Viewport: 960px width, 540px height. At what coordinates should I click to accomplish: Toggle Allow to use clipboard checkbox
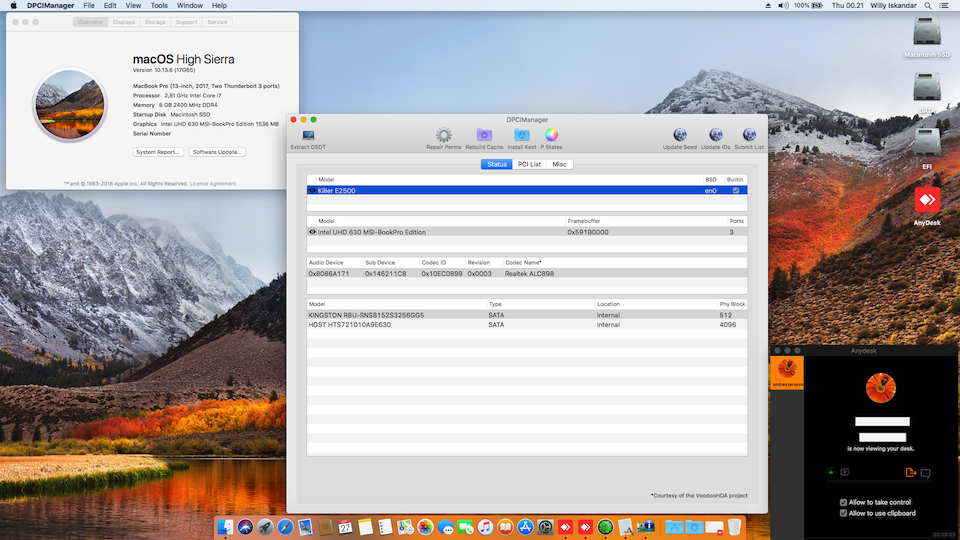click(x=844, y=513)
